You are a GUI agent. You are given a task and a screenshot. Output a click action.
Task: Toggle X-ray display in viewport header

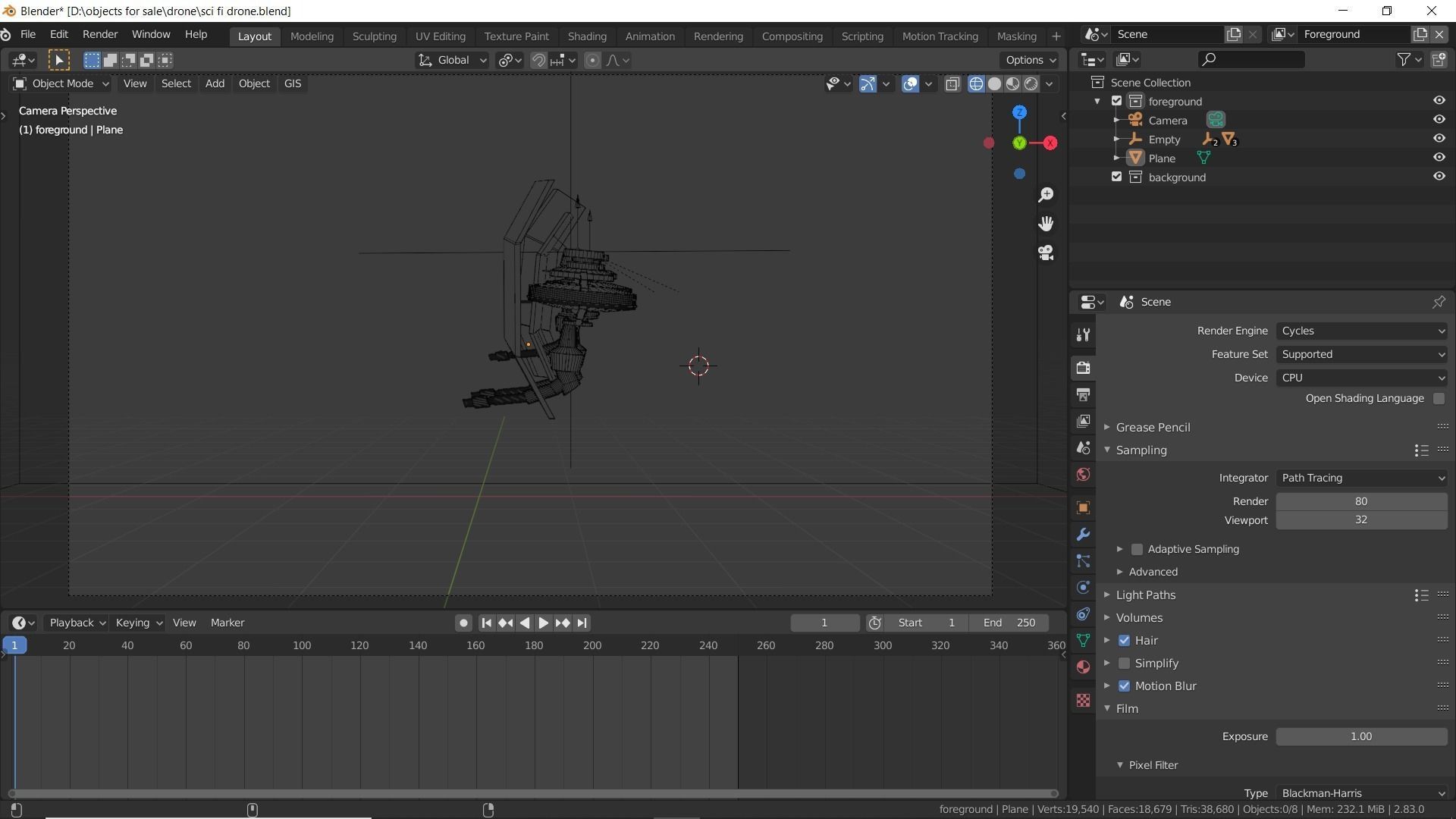coord(952,83)
